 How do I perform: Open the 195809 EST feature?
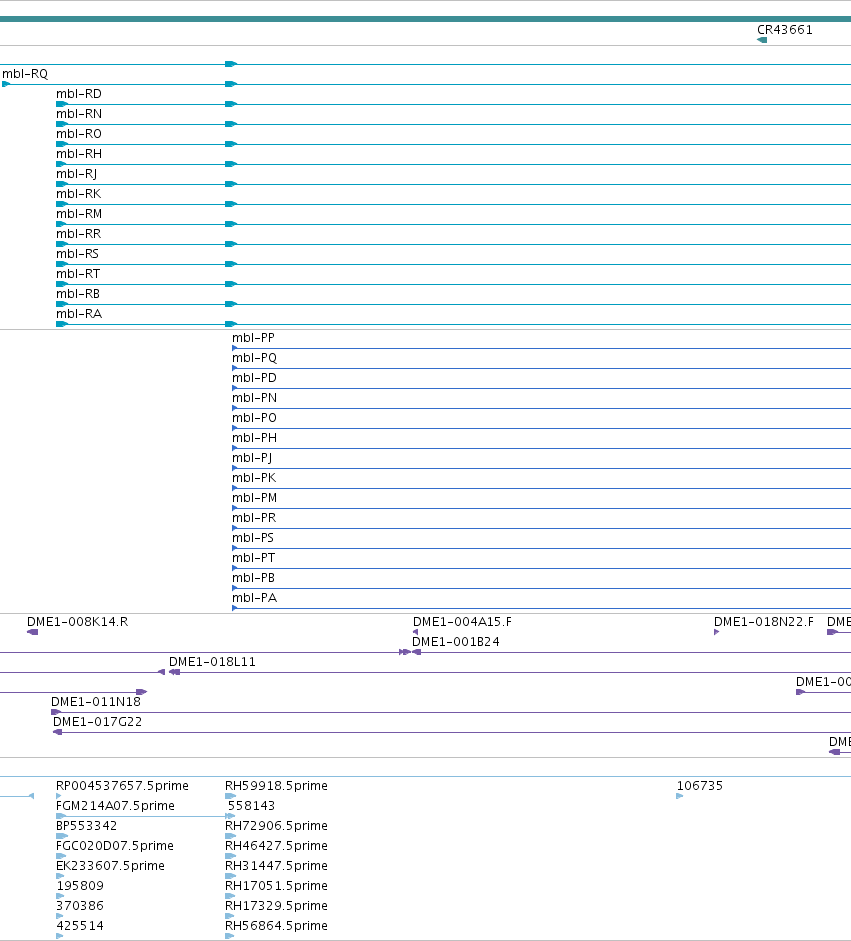click(x=80, y=886)
